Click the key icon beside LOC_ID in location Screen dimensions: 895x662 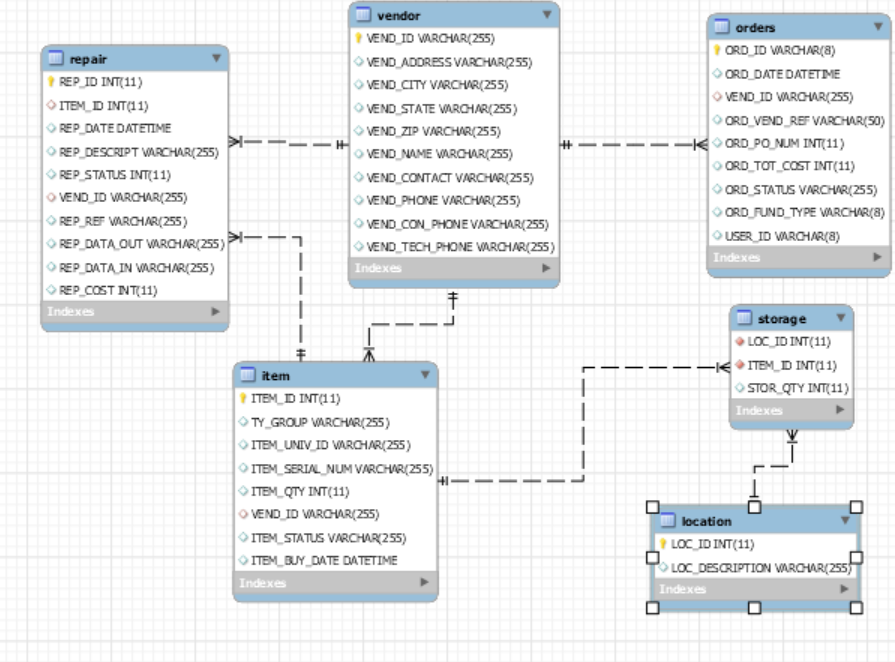663,541
